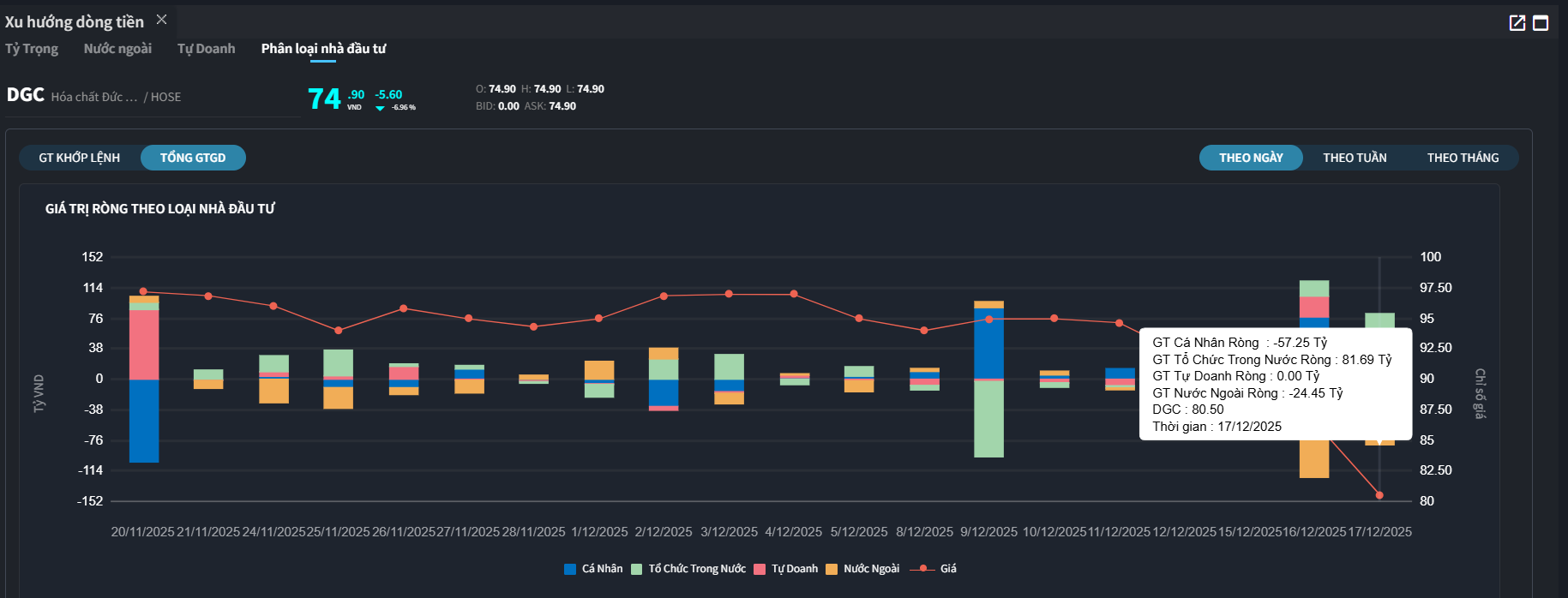
Task: Click the orange Nước Ngoài legend swatch
Action: coord(832,569)
